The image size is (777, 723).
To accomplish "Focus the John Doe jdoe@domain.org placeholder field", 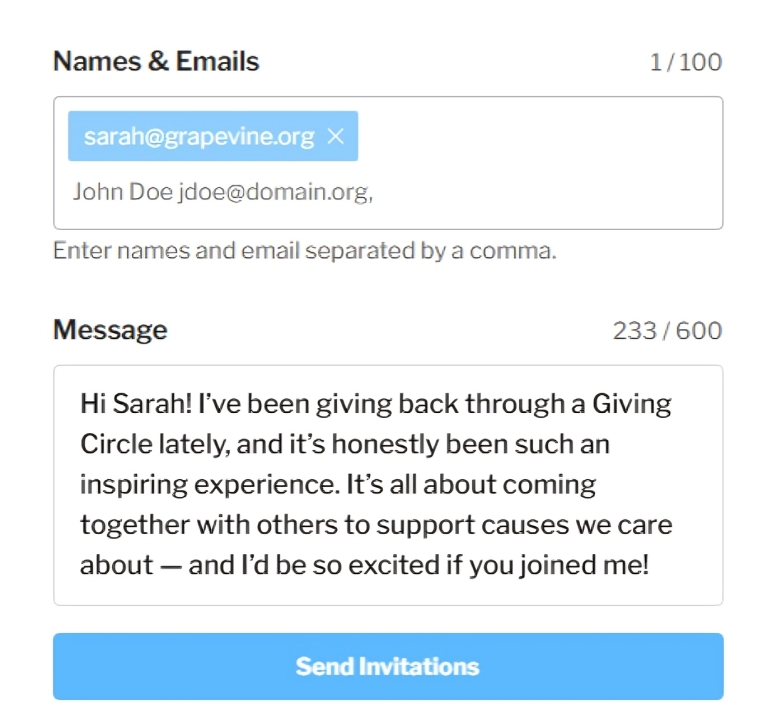I will coord(222,191).
